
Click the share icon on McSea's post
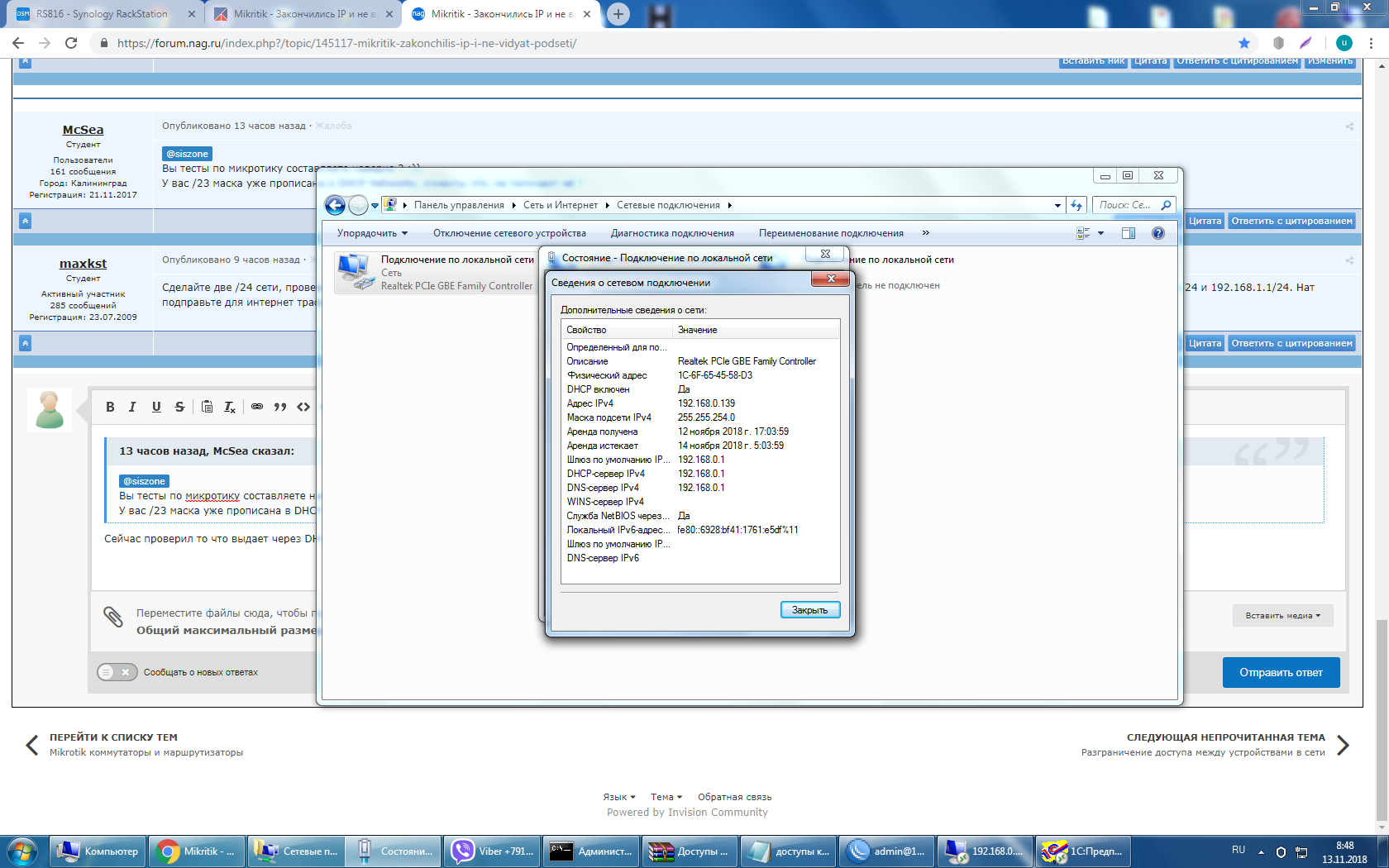[1349, 126]
